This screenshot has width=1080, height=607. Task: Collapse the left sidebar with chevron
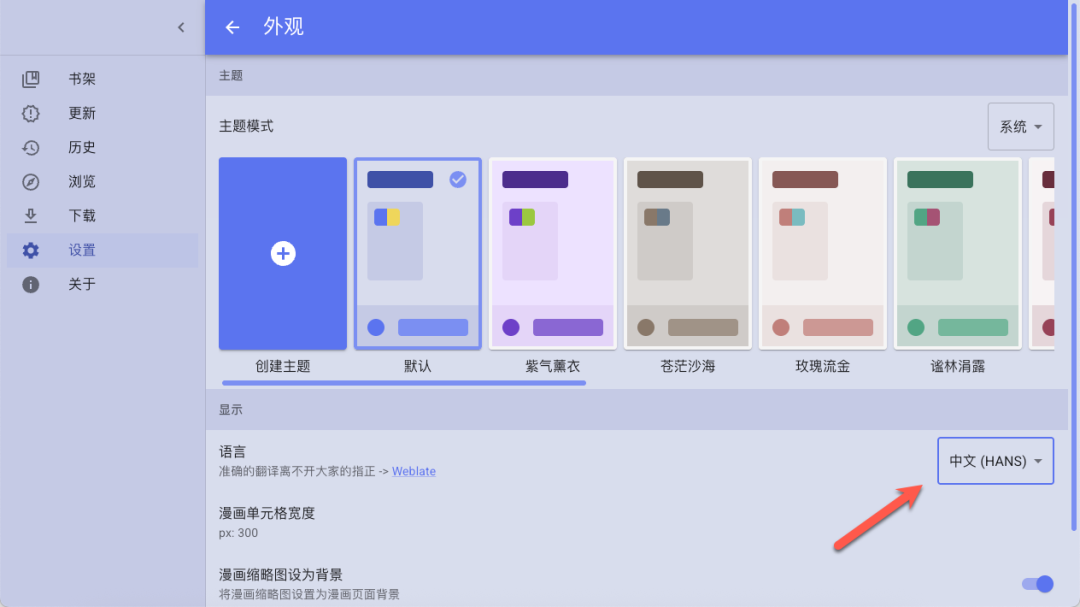click(181, 27)
